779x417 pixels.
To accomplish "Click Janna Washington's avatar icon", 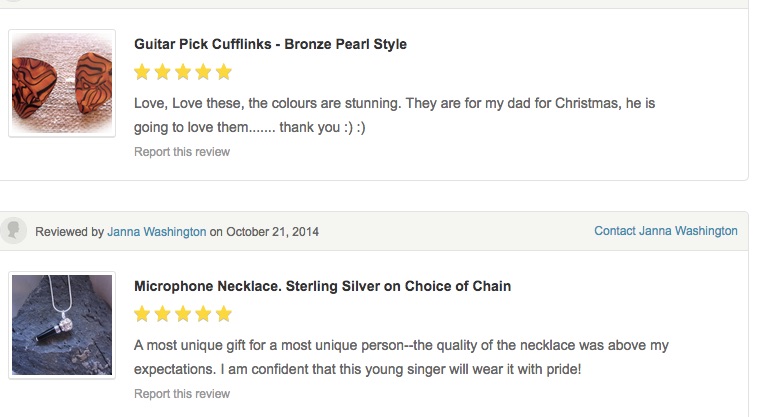I will 13,231.
